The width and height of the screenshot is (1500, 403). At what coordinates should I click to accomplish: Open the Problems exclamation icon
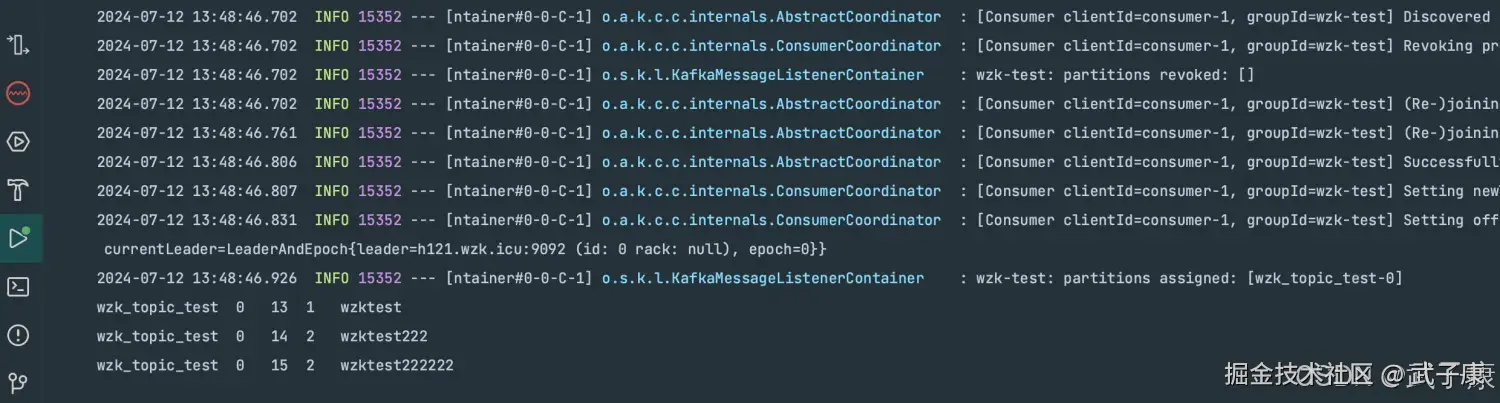18,335
